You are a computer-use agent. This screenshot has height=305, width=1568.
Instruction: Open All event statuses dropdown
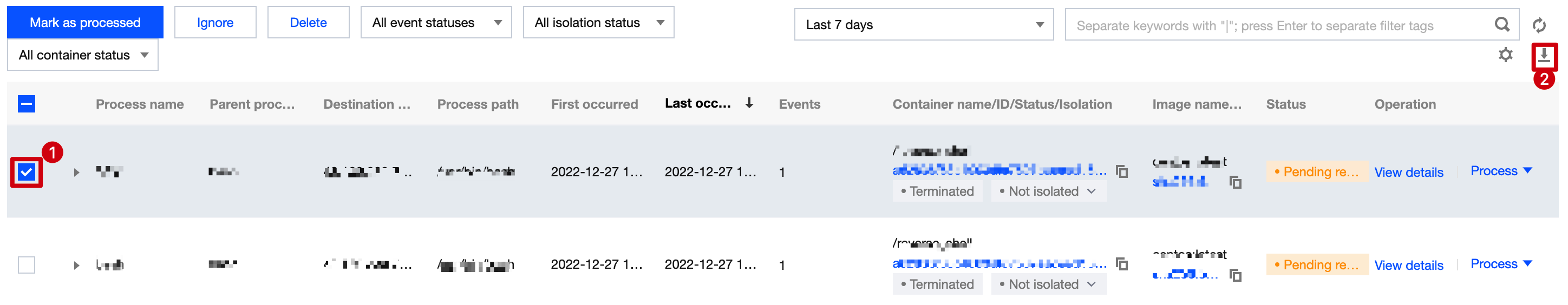coord(436,23)
